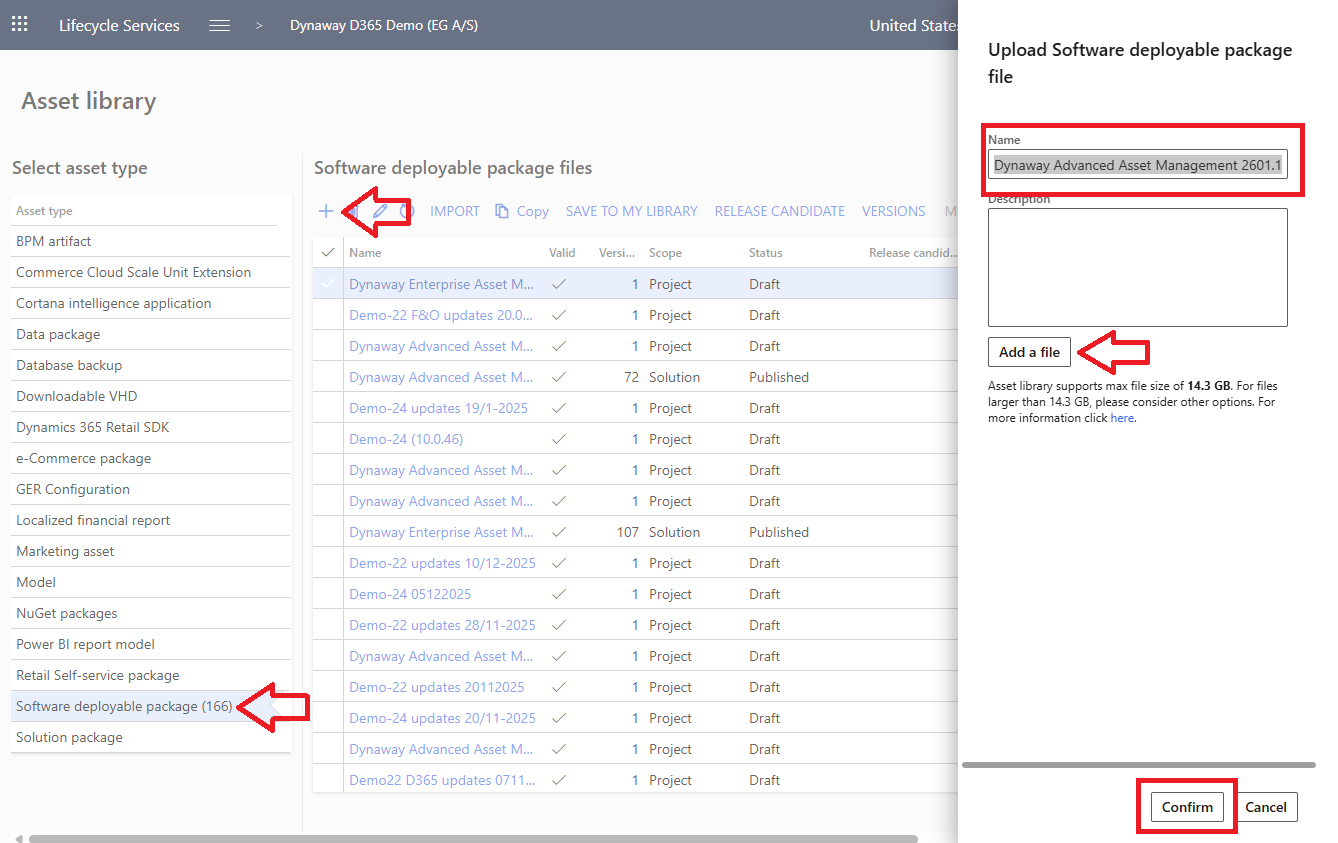The height and width of the screenshot is (843, 1338).
Task: Click into the Description text area
Action: coord(1137,267)
